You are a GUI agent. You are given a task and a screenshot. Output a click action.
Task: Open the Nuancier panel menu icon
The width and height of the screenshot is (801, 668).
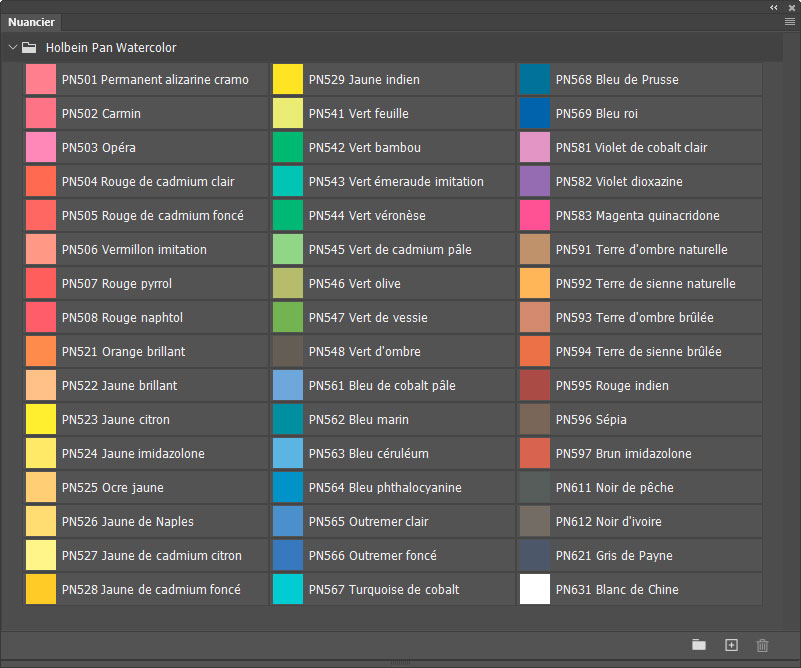pyautogui.click(x=789, y=21)
